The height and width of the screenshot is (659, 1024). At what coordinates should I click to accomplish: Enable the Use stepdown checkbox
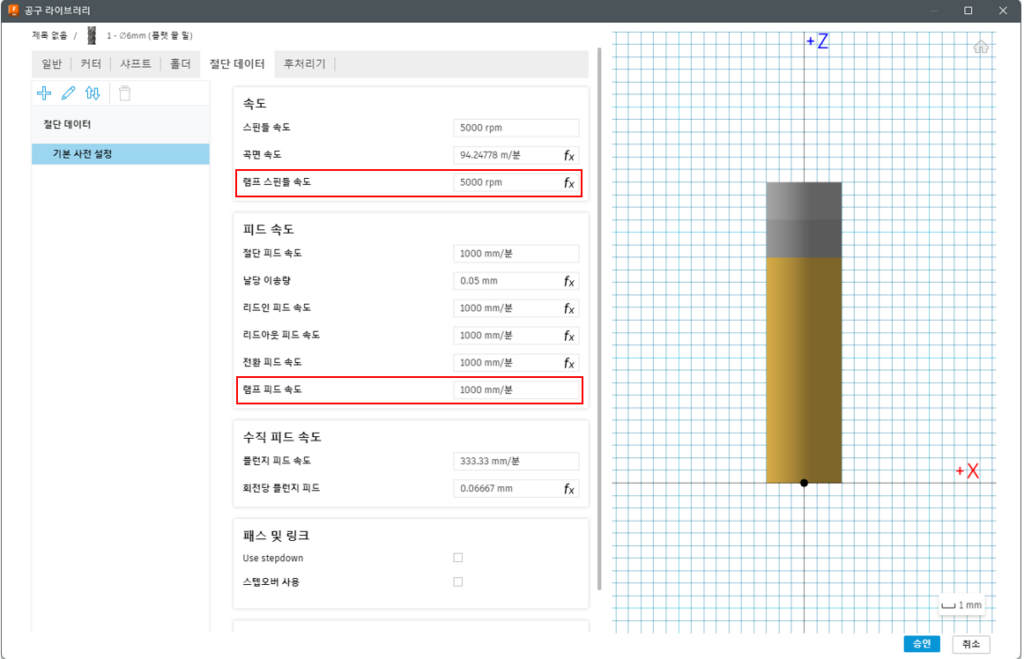tap(458, 558)
